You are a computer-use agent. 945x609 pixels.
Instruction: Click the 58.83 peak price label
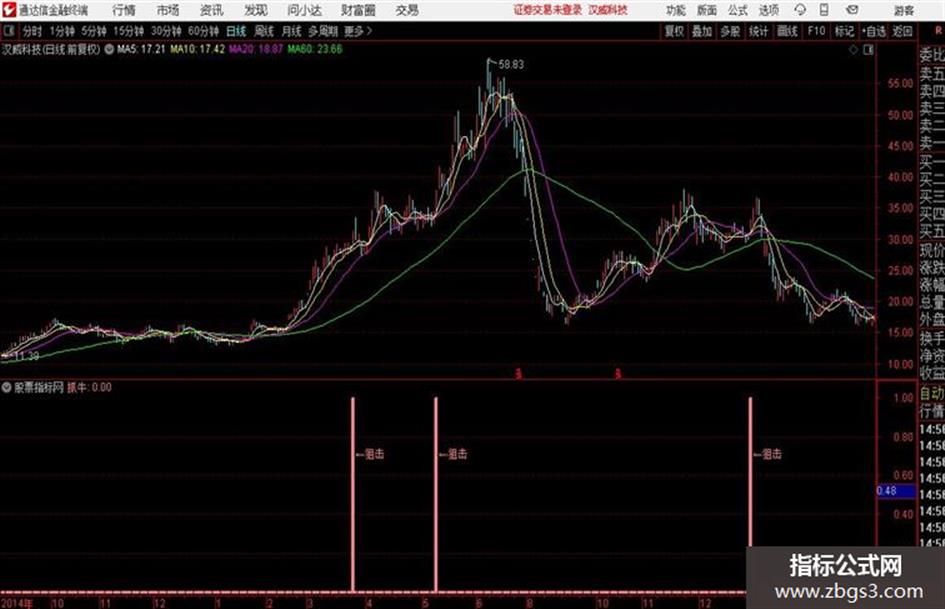pyautogui.click(x=511, y=64)
